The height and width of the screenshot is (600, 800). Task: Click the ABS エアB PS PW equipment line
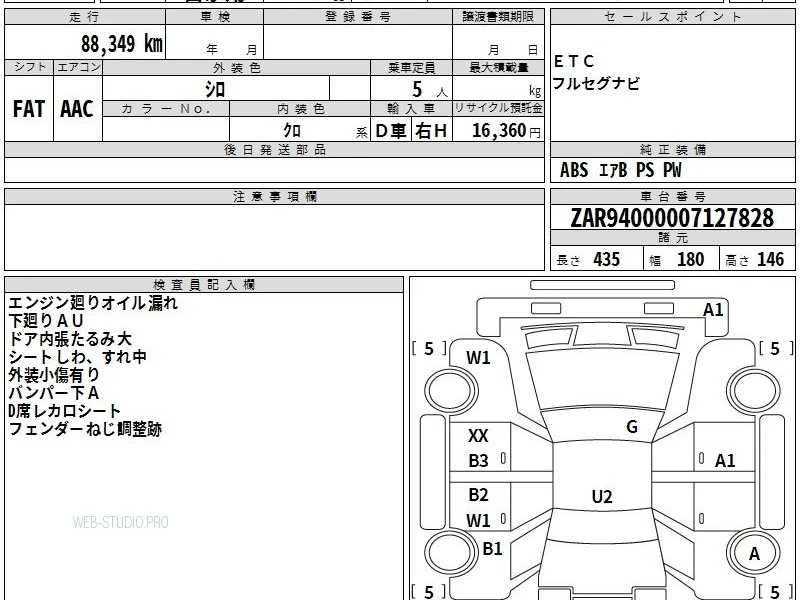click(620, 170)
